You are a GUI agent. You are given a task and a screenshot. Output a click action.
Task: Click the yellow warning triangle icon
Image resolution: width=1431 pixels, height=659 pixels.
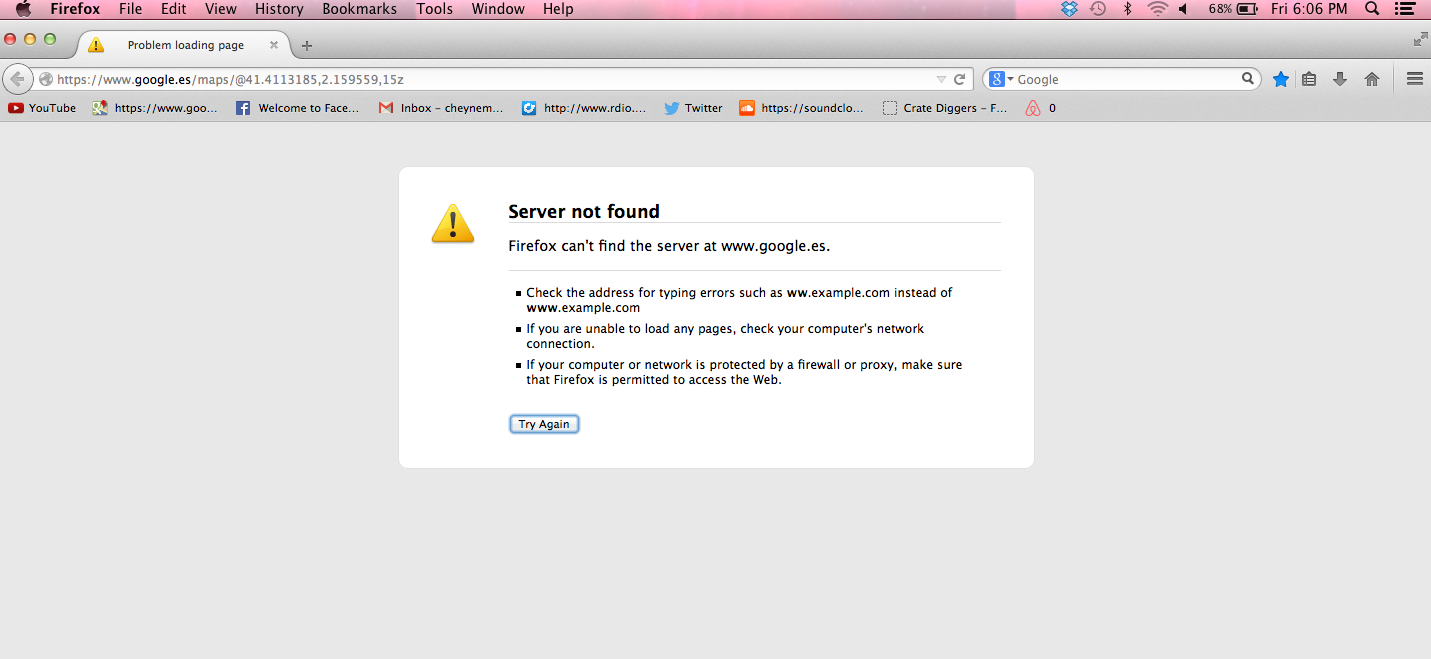click(453, 223)
